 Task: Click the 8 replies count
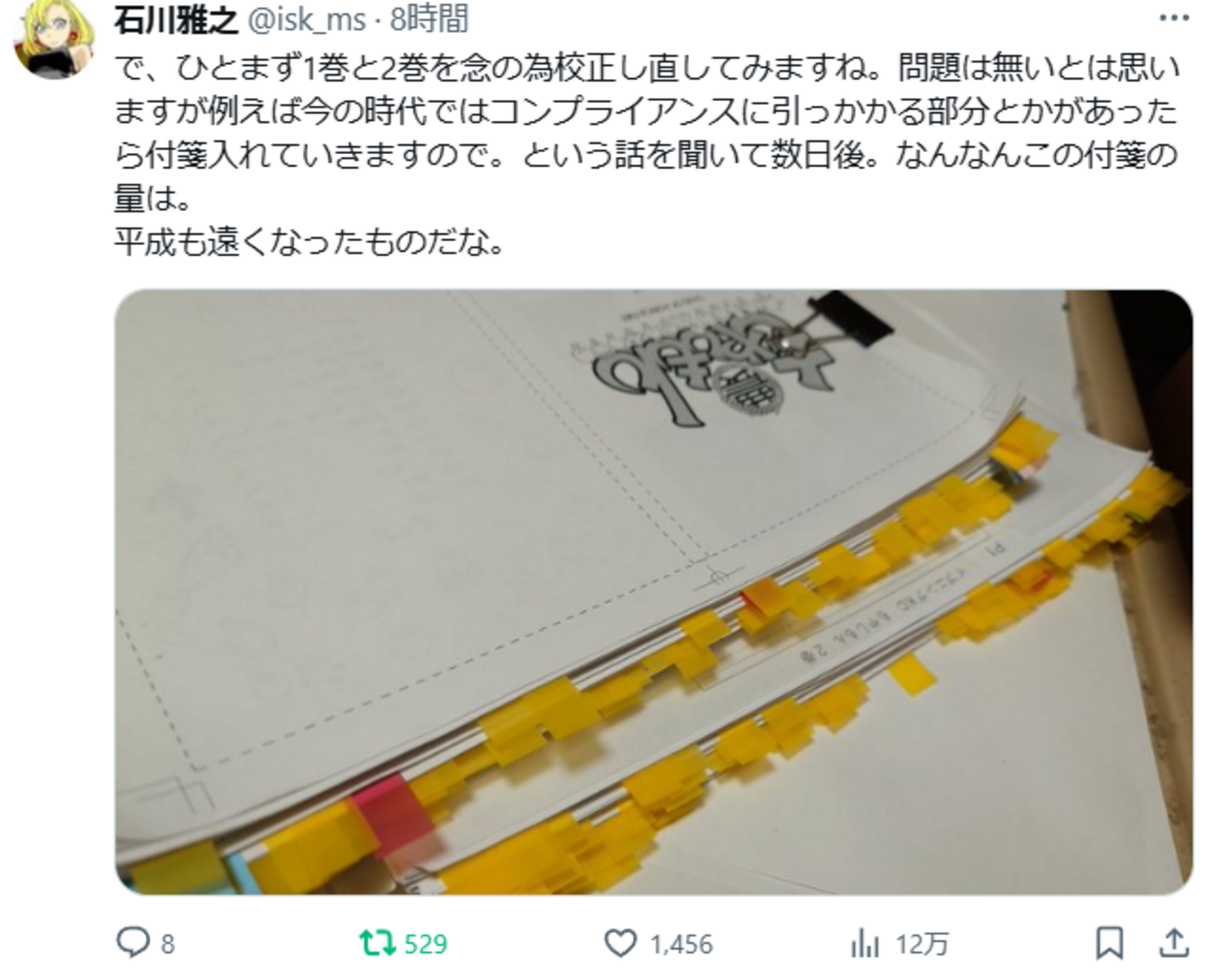point(167,945)
